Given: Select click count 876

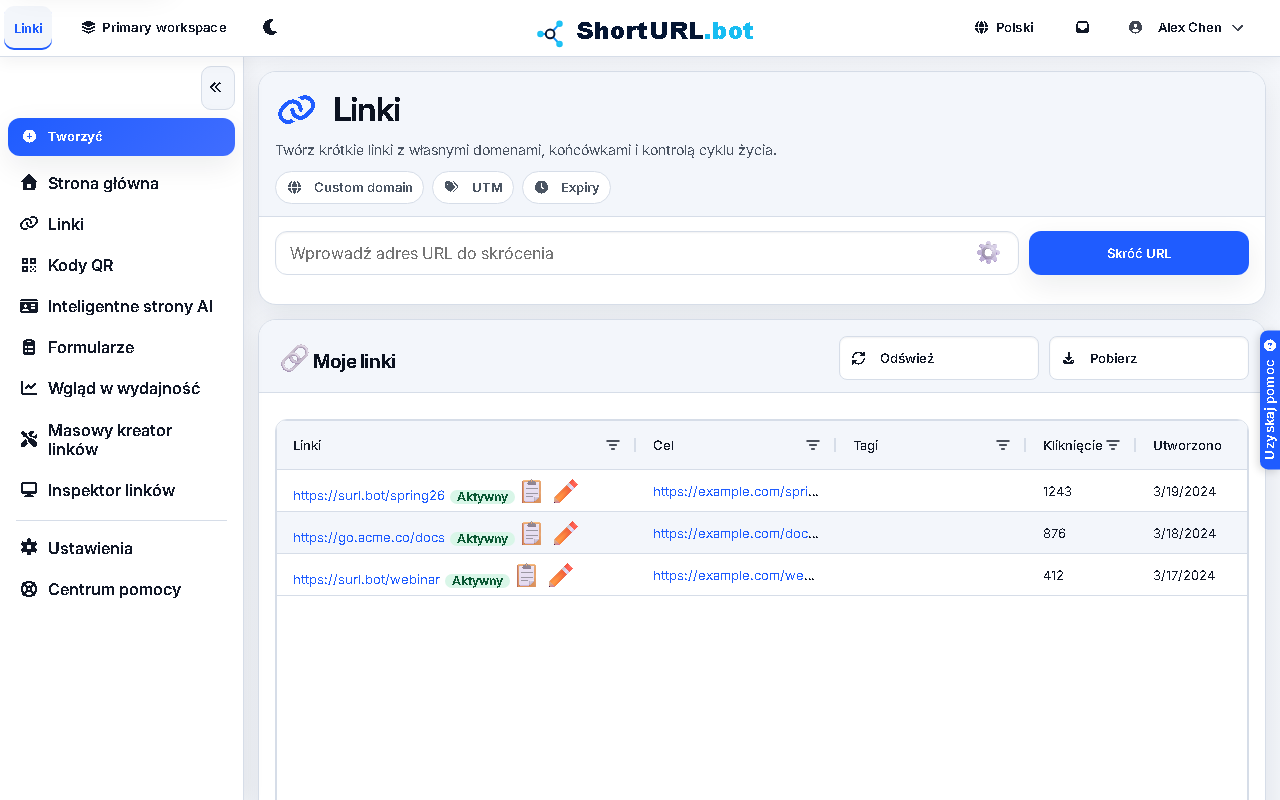Looking at the screenshot, I should tap(1054, 533).
